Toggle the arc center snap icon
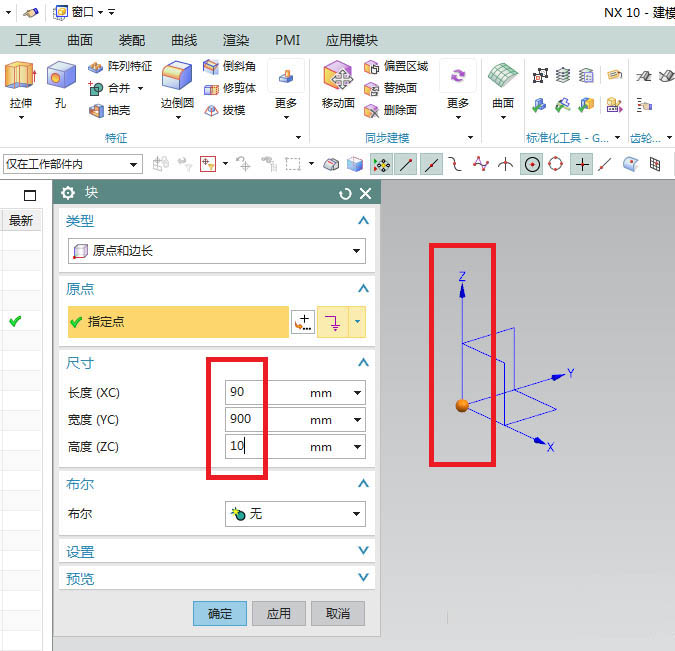The width and height of the screenshot is (675, 651). [x=533, y=164]
